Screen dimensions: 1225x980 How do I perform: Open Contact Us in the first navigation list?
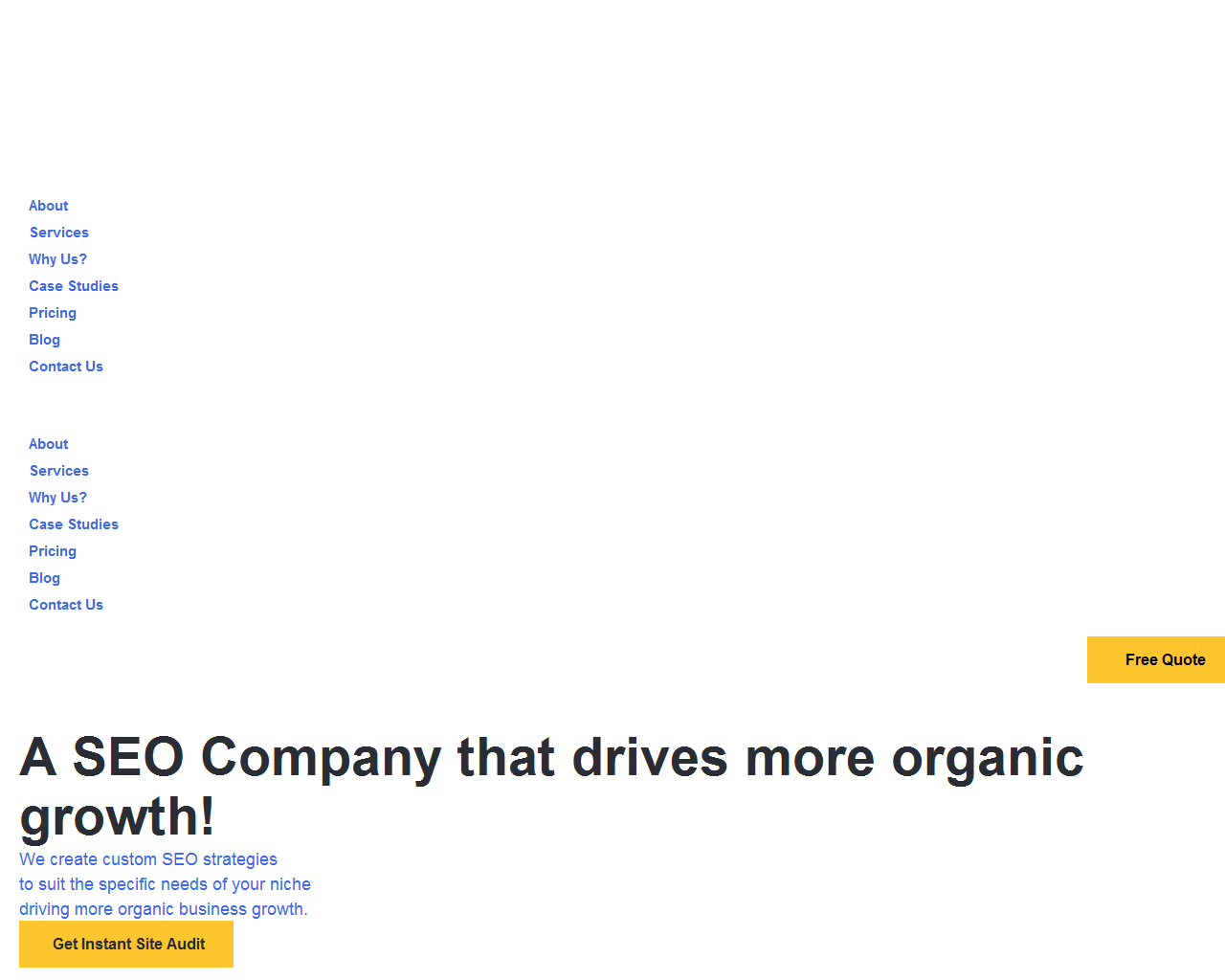coord(66,367)
